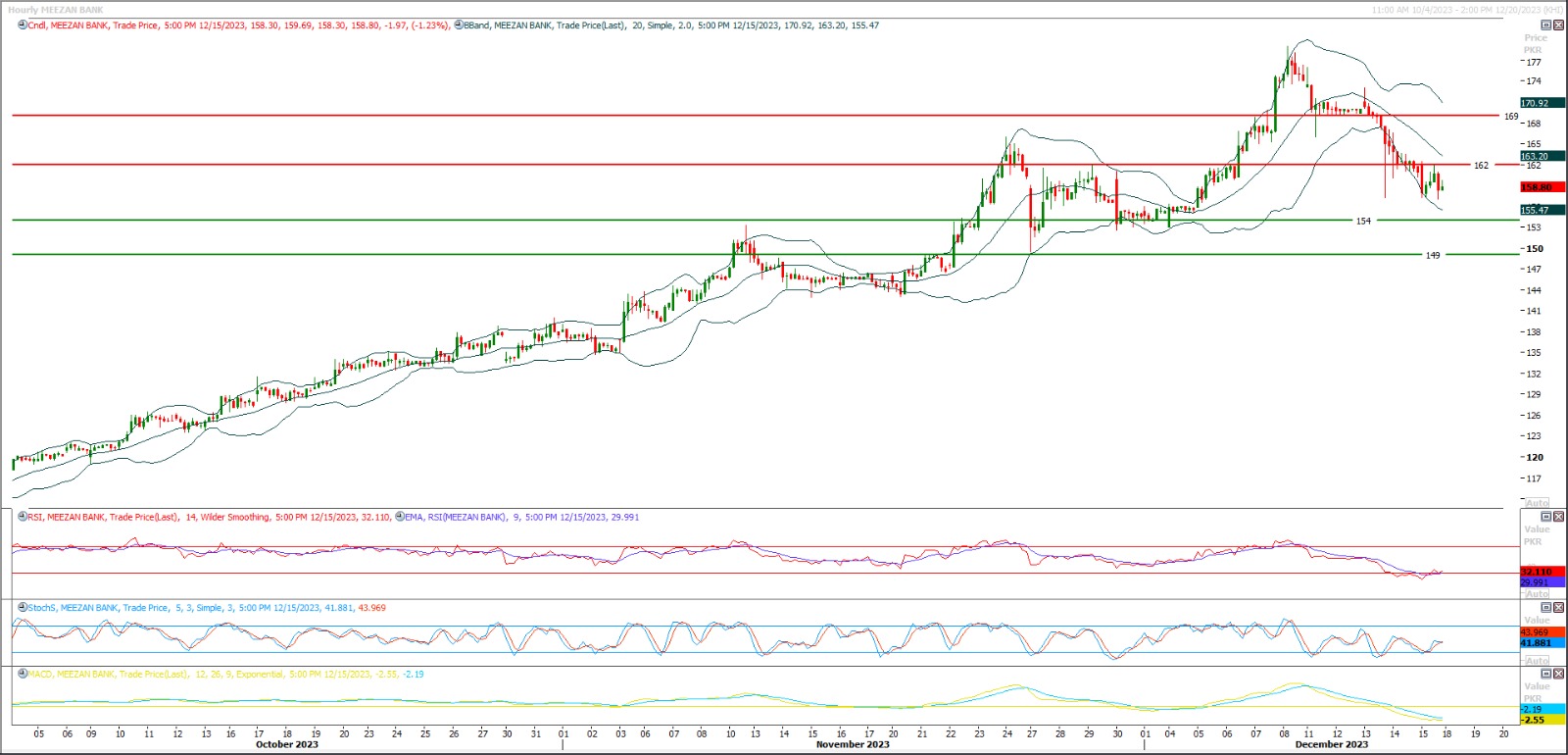Close the MACD indicator panel
This screenshot has height=755, width=1568.
(x=1558, y=674)
